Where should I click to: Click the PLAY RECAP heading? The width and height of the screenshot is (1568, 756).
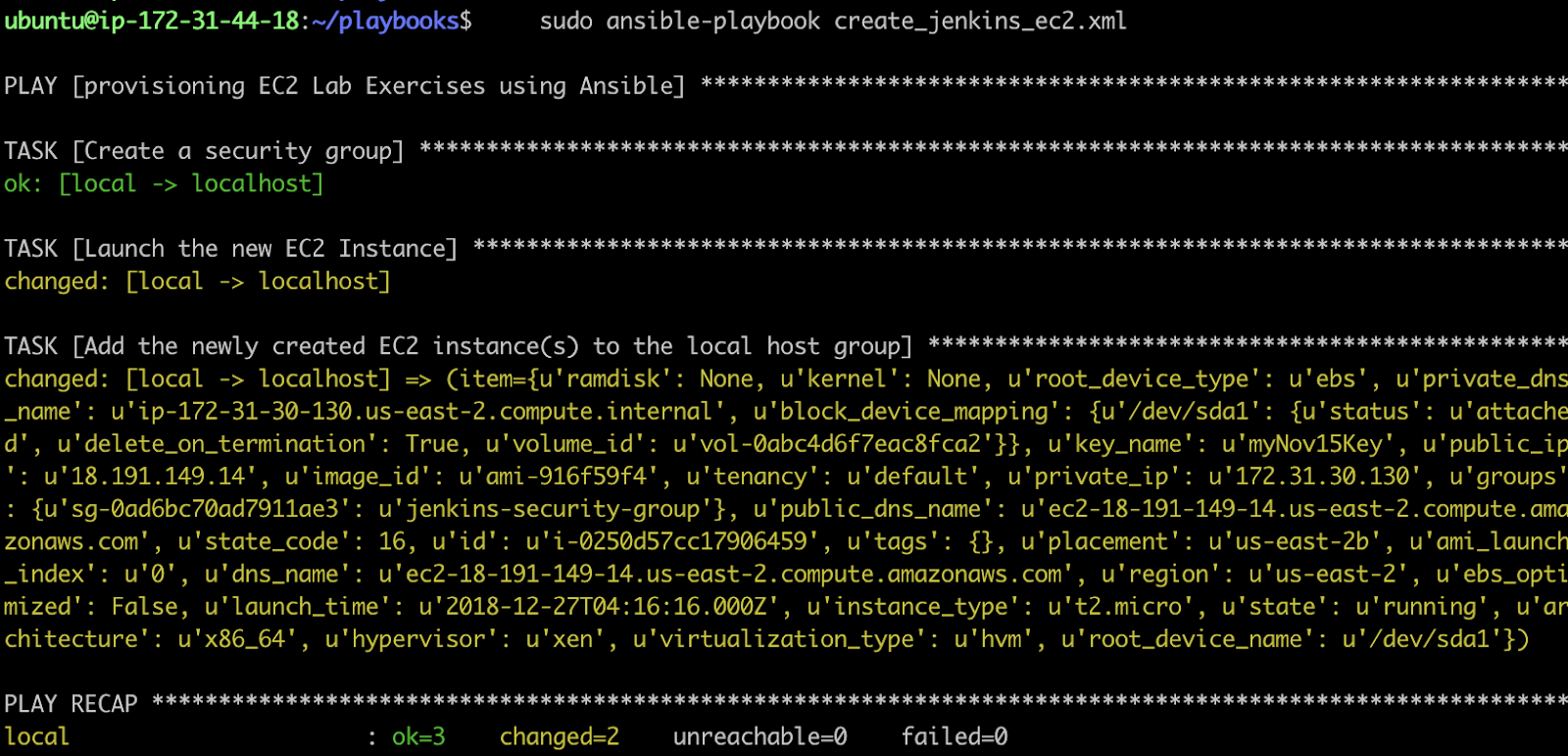71,704
